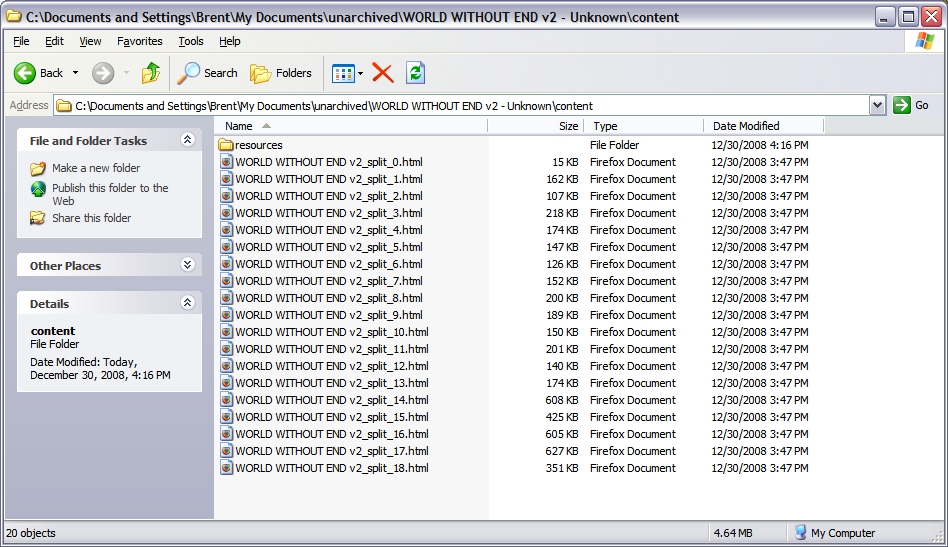
Task: Click the Forward arrow icon
Action: 103,73
